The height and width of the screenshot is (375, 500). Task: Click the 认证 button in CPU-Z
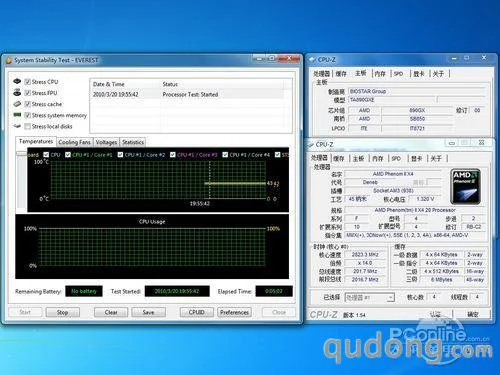tap(435, 314)
